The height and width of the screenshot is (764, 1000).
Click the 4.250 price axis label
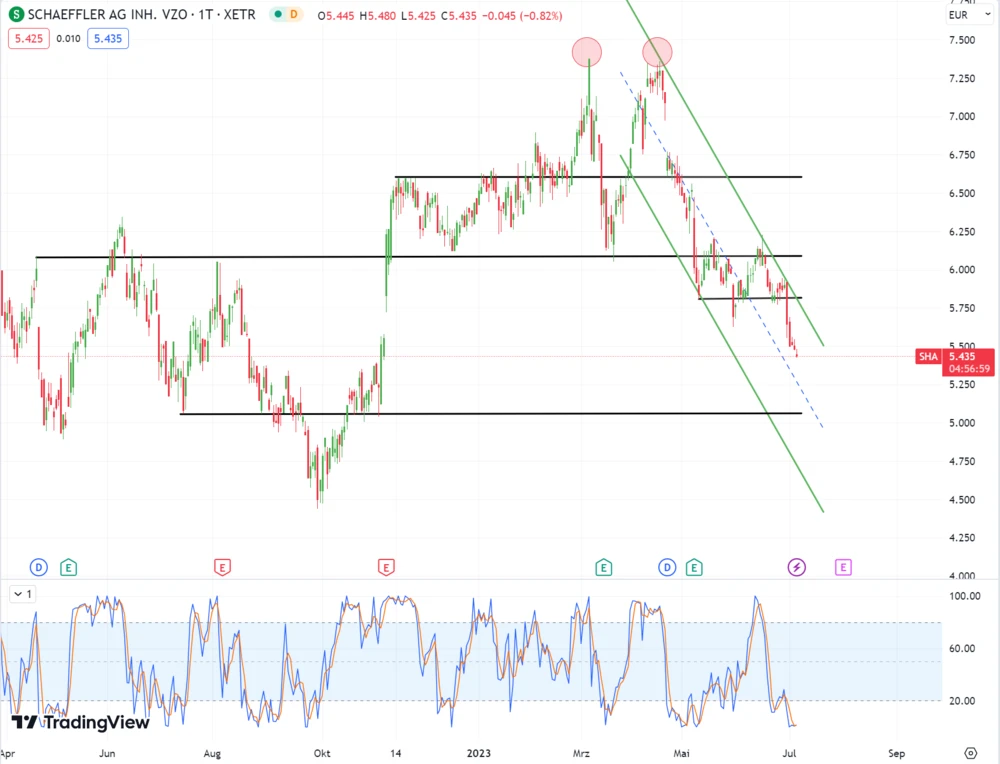click(x=962, y=538)
